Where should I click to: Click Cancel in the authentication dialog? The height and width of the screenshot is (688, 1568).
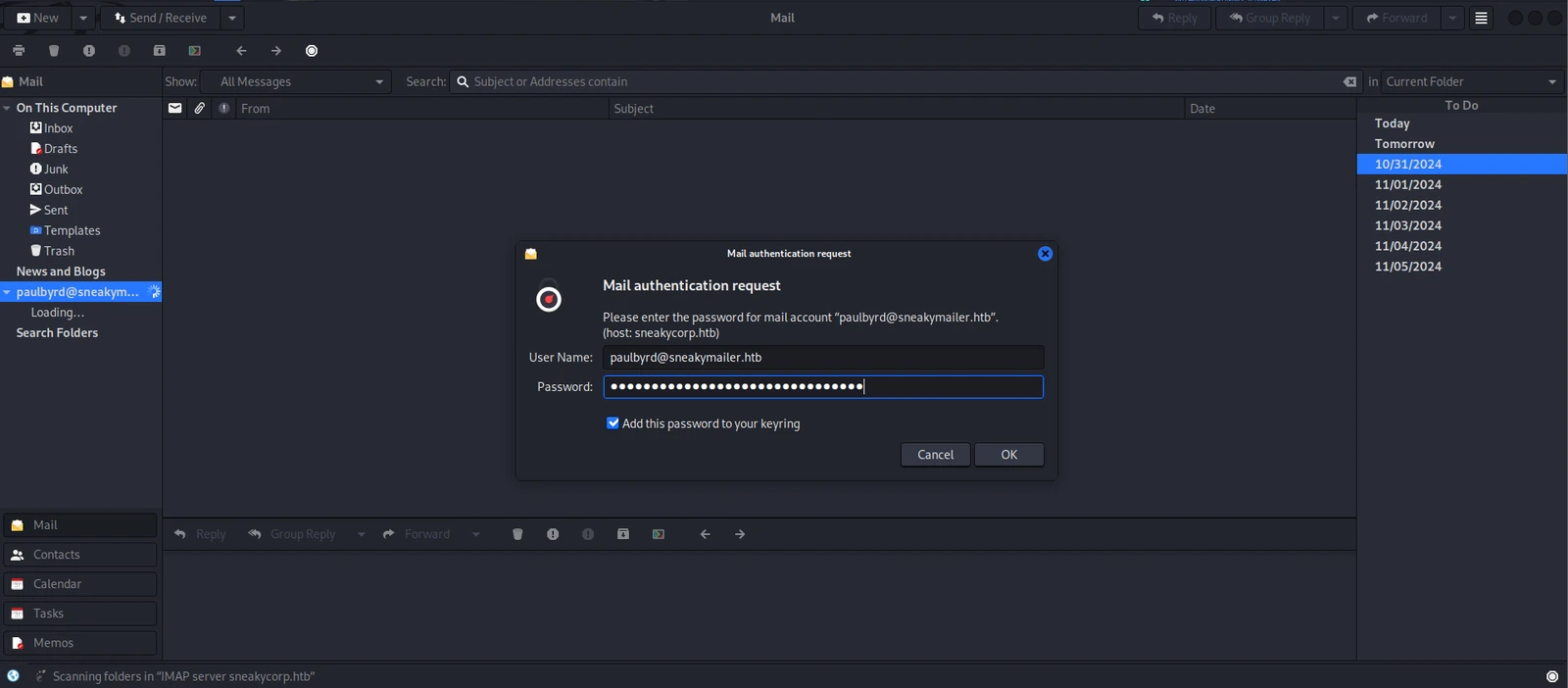[935, 455]
